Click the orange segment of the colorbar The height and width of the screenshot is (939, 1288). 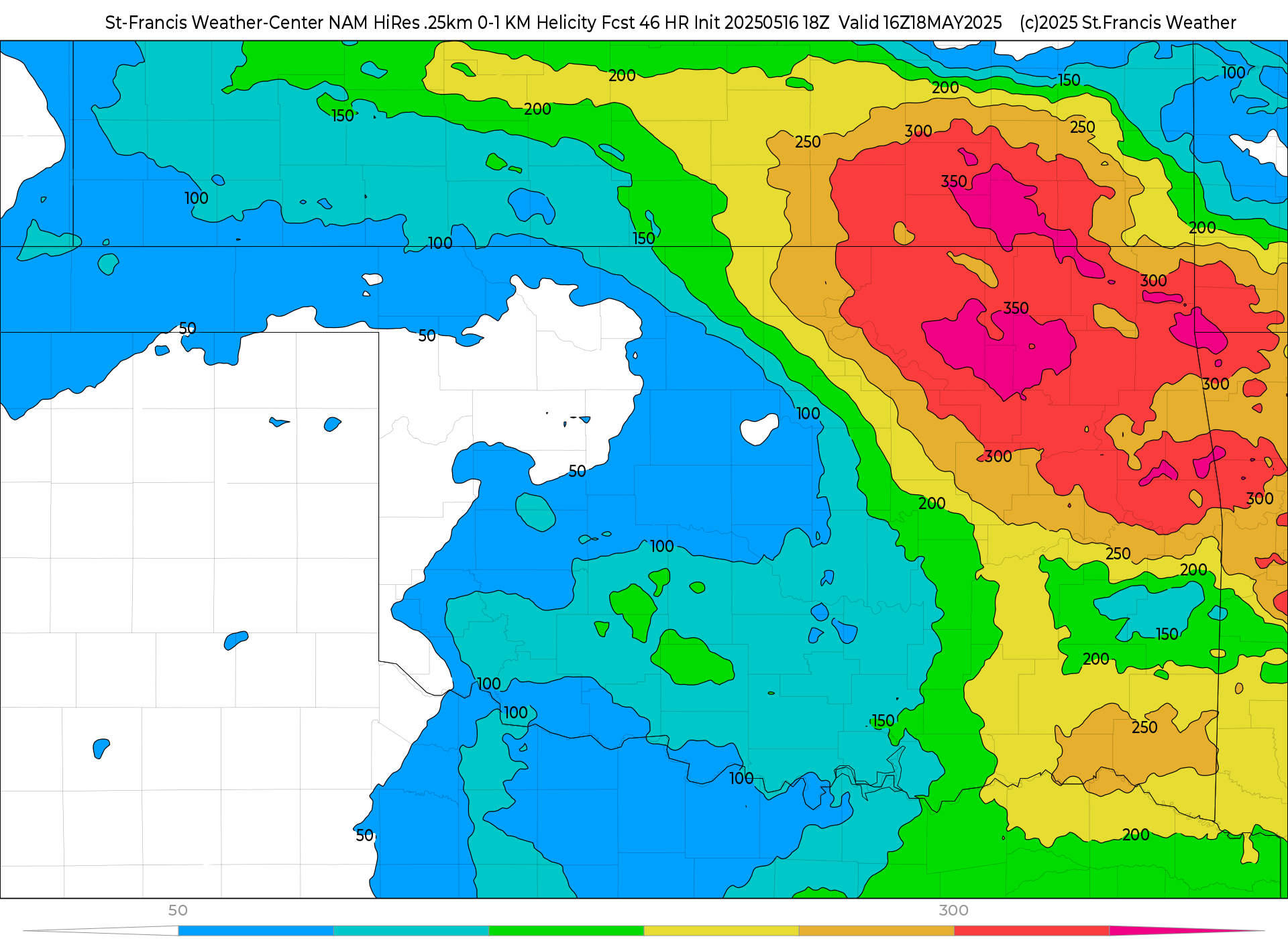point(877,931)
